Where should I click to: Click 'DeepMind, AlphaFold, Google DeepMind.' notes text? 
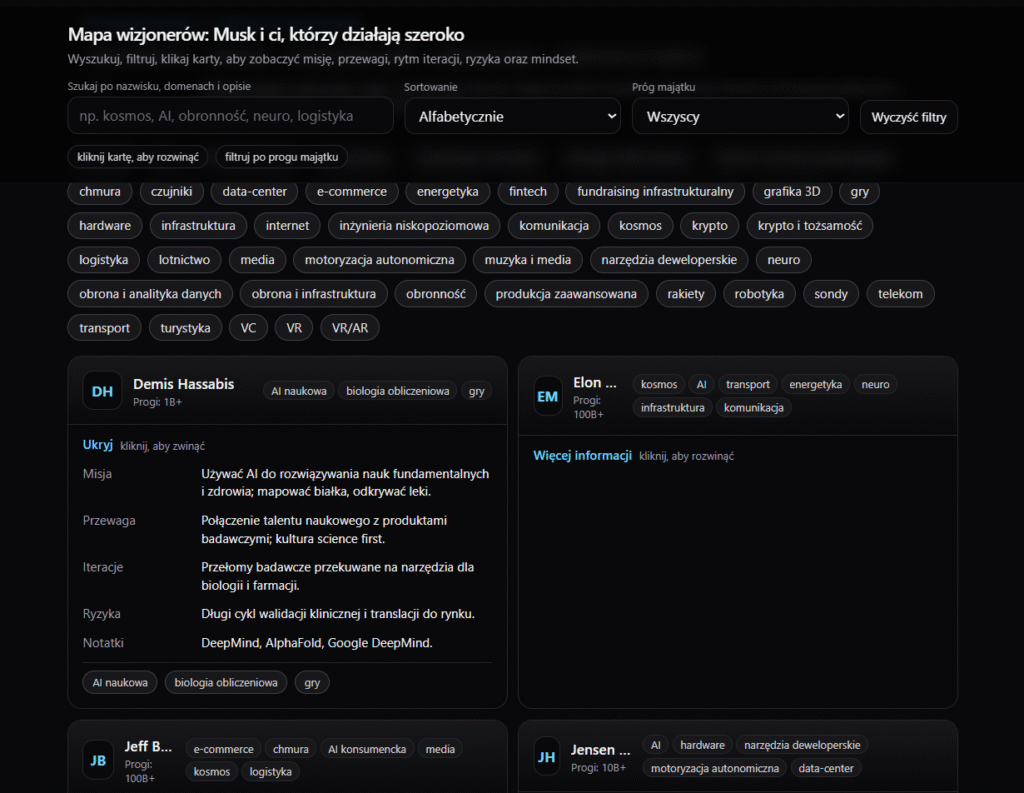point(317,643)
